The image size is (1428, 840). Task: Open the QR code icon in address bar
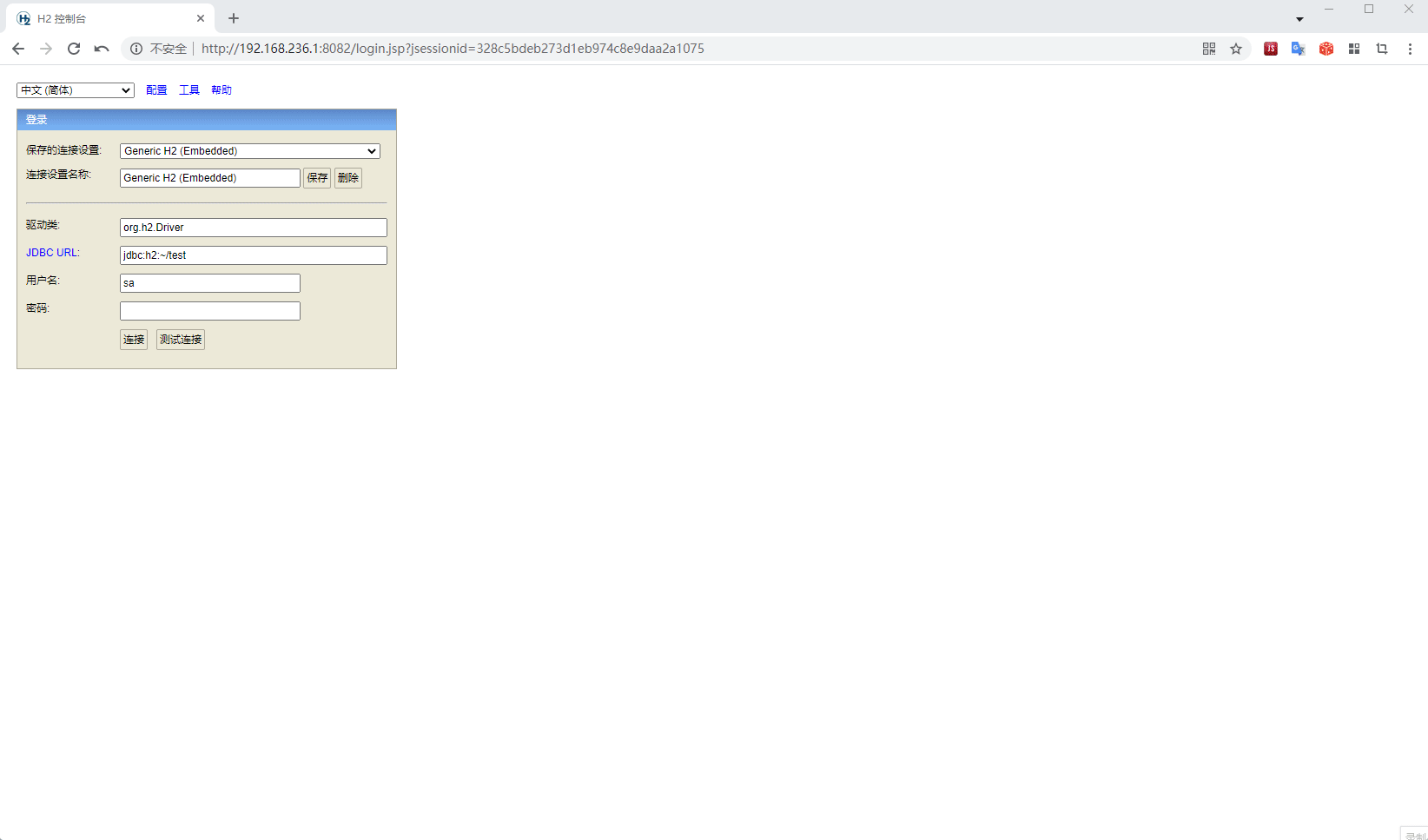1209,49
